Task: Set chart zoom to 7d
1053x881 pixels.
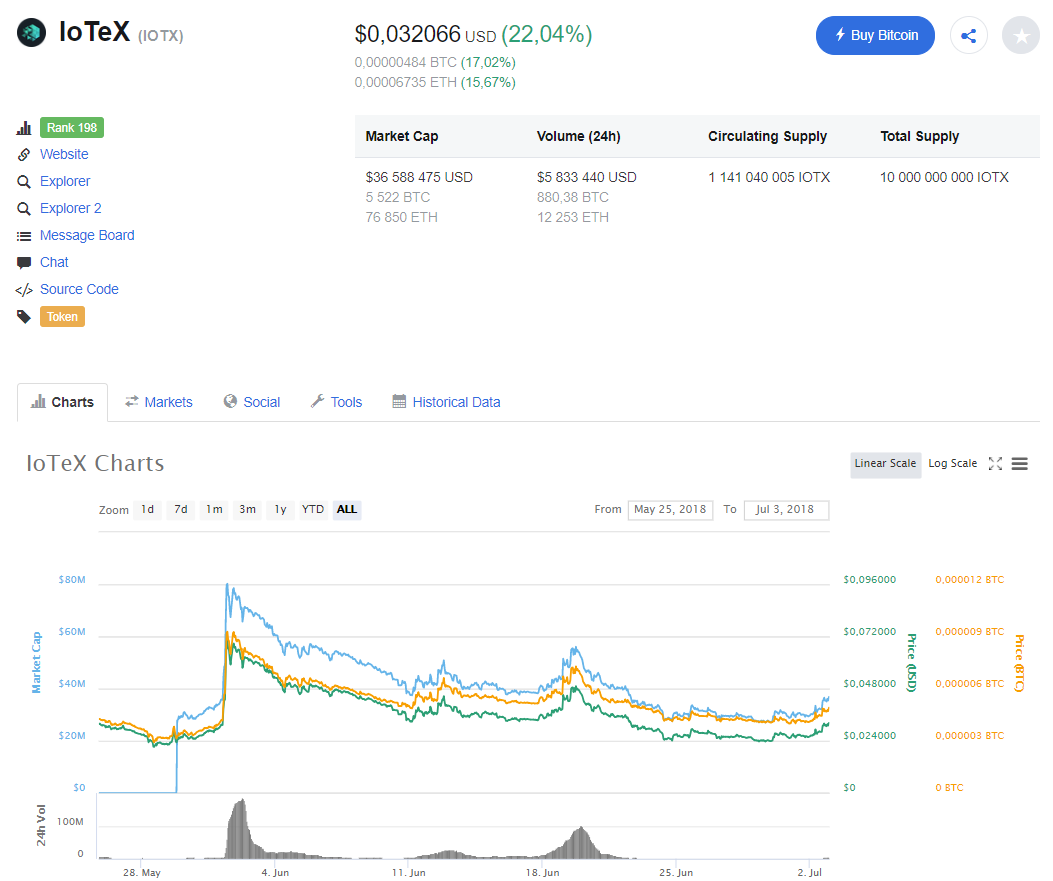Action: pyautogui.click(x=181, y=510)
